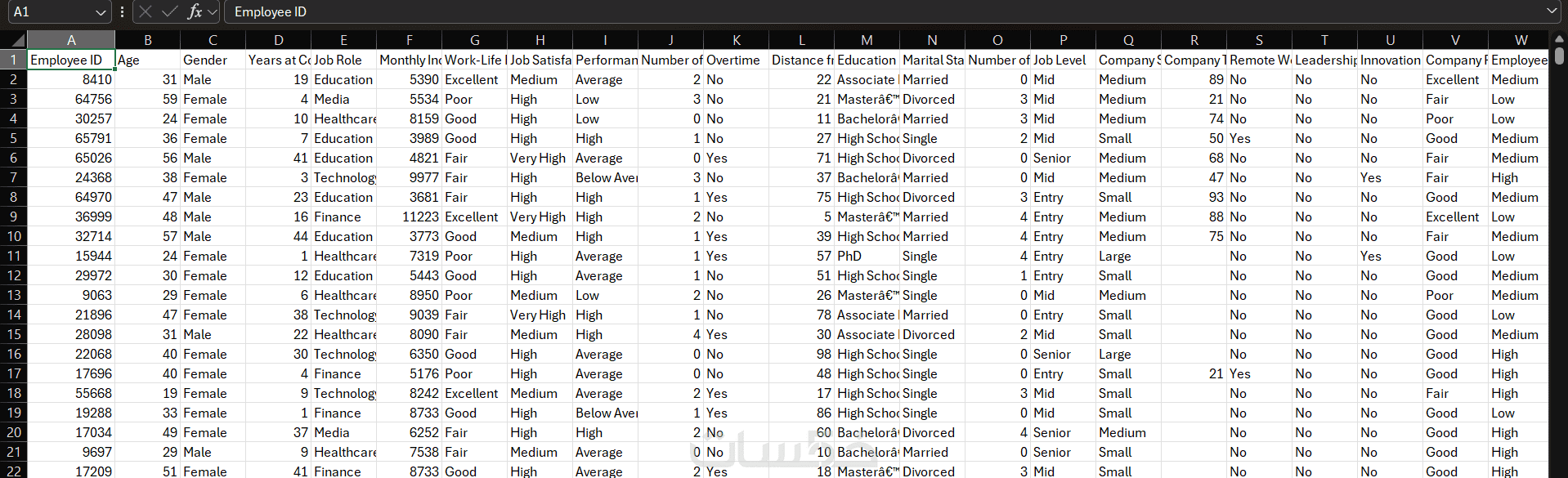Viewport: 1568px width, 478px height.
Task: Expand the formula bar with the right chevron
Action: 1552,11
